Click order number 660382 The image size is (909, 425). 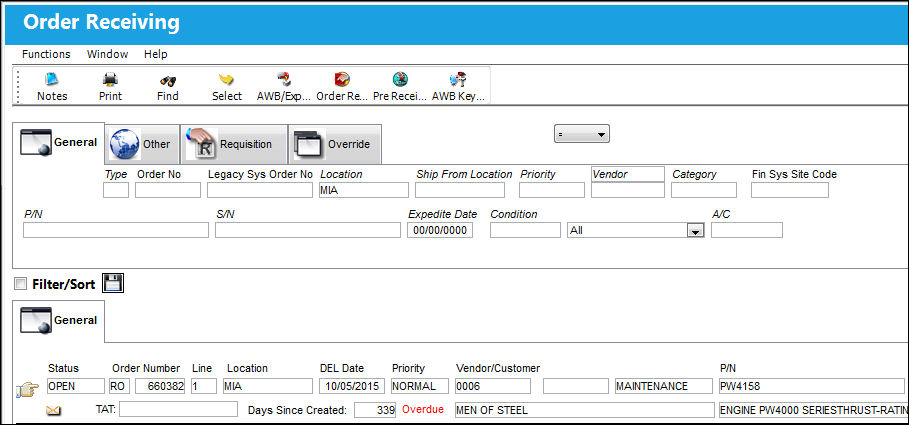pyautogui.click(x=160, y=386)
